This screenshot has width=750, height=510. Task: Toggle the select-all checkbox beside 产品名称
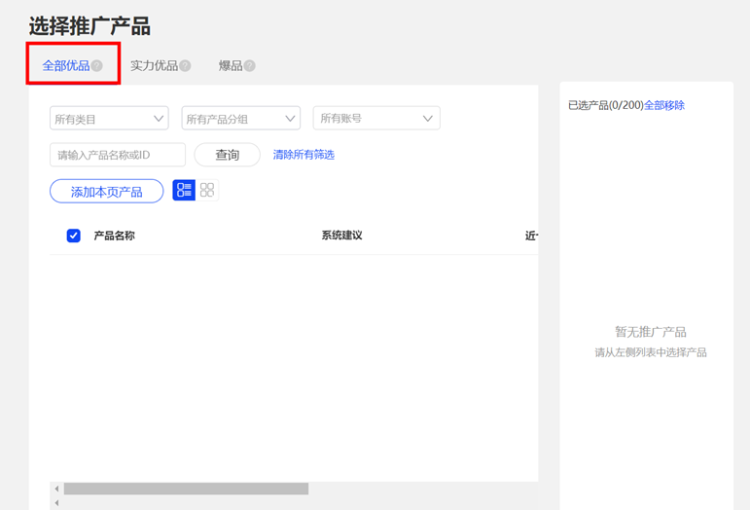pyautogui.click(x=73, y=236)
